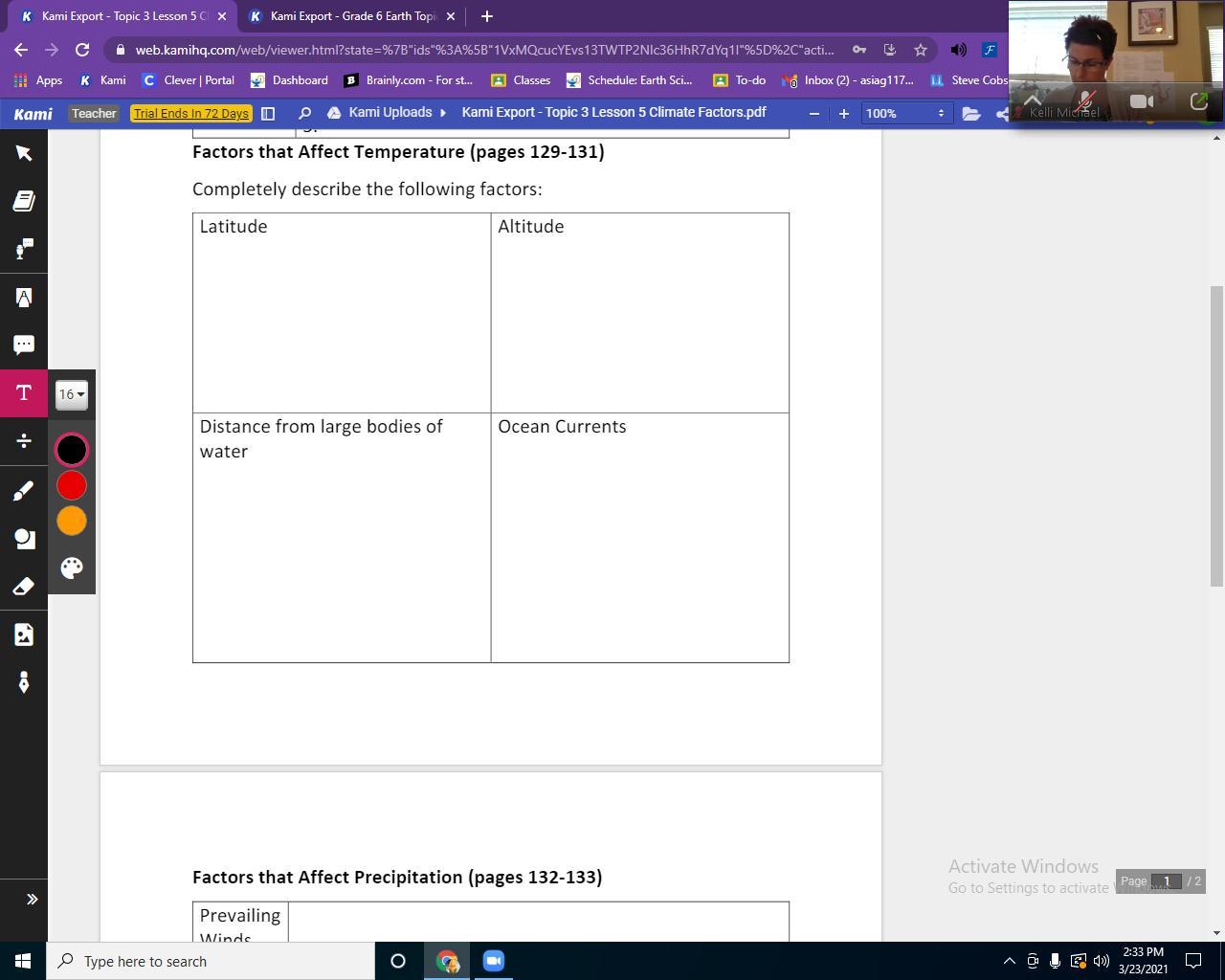Screen dimensions: 1225x980
Task: Select the Drawing pen tool
Action: pos(24,490)
